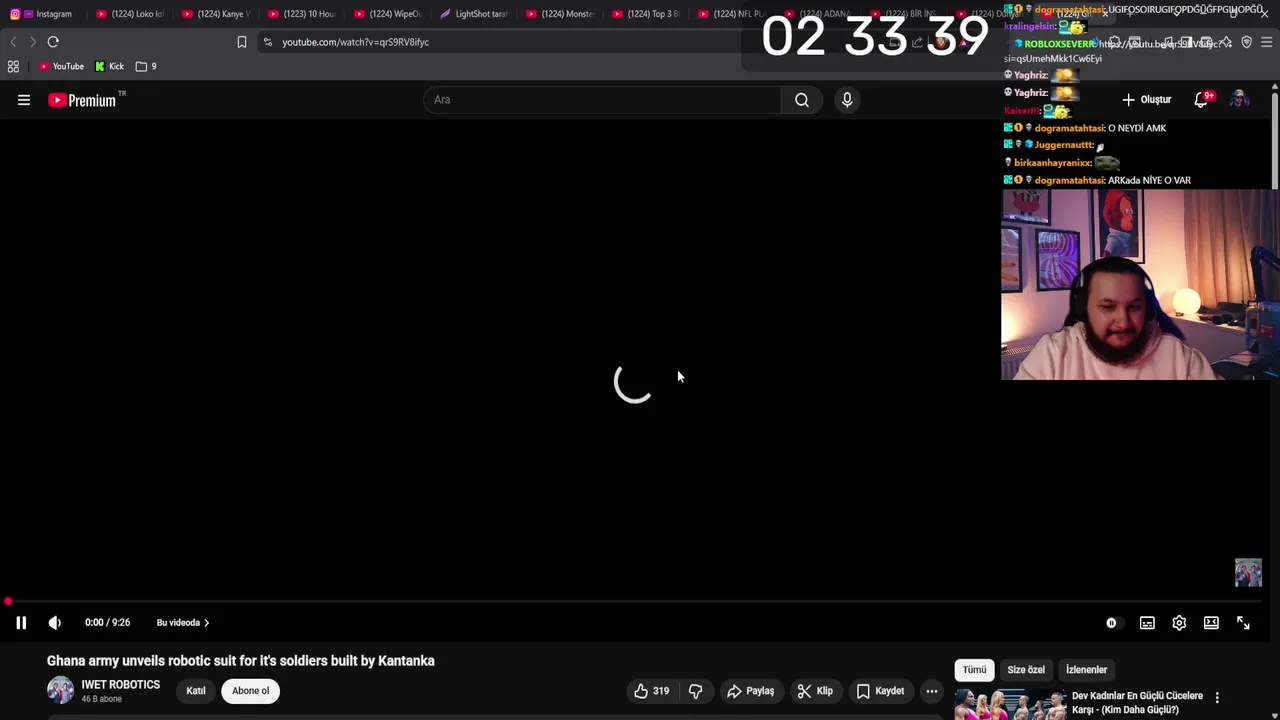The width and height of the screenshot is (1280, 720).
Task: Open the IWET ROBOTICS channel avatar
Action: (x=60, y=691)
